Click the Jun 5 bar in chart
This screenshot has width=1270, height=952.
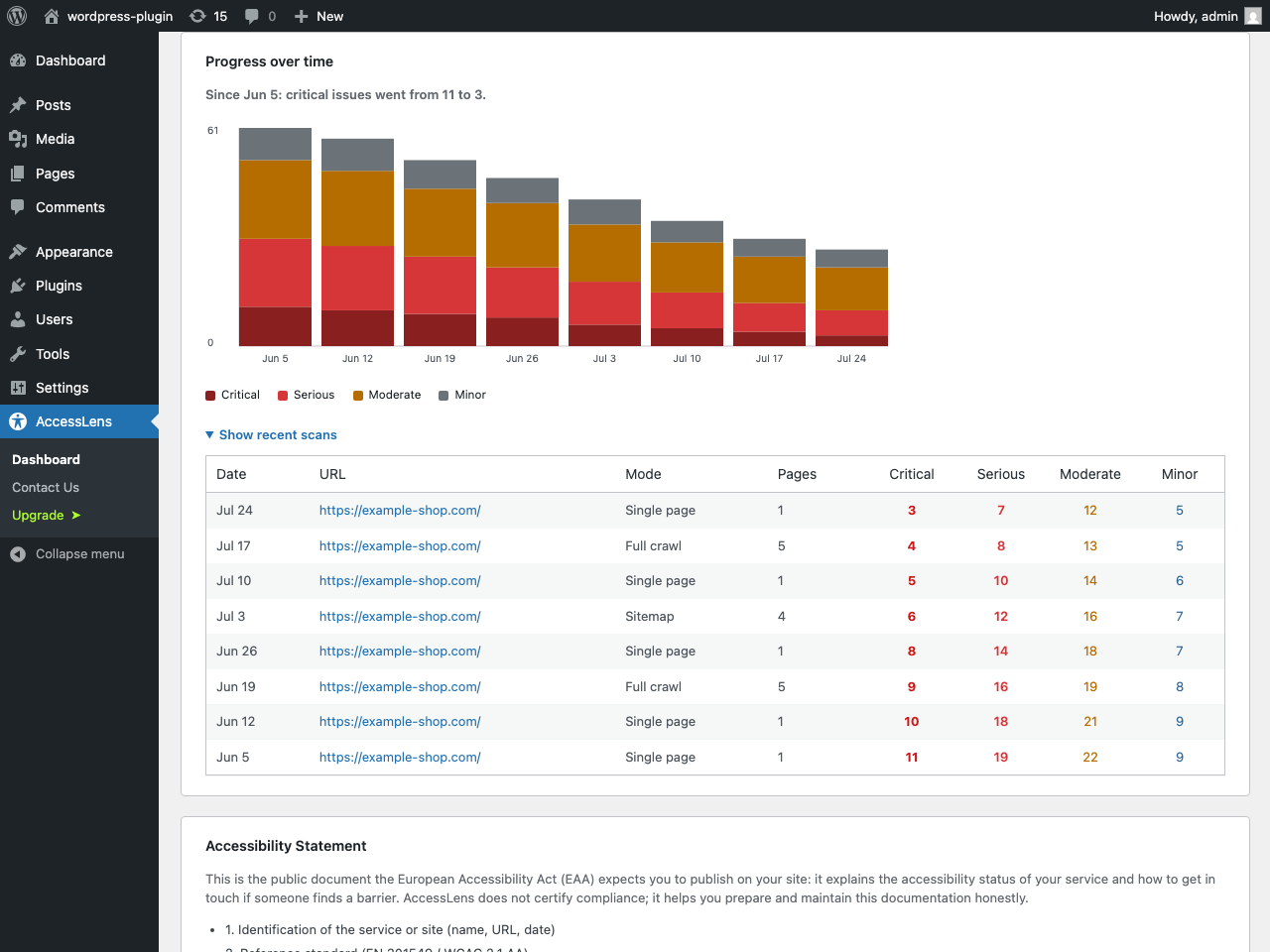(275, 237)
